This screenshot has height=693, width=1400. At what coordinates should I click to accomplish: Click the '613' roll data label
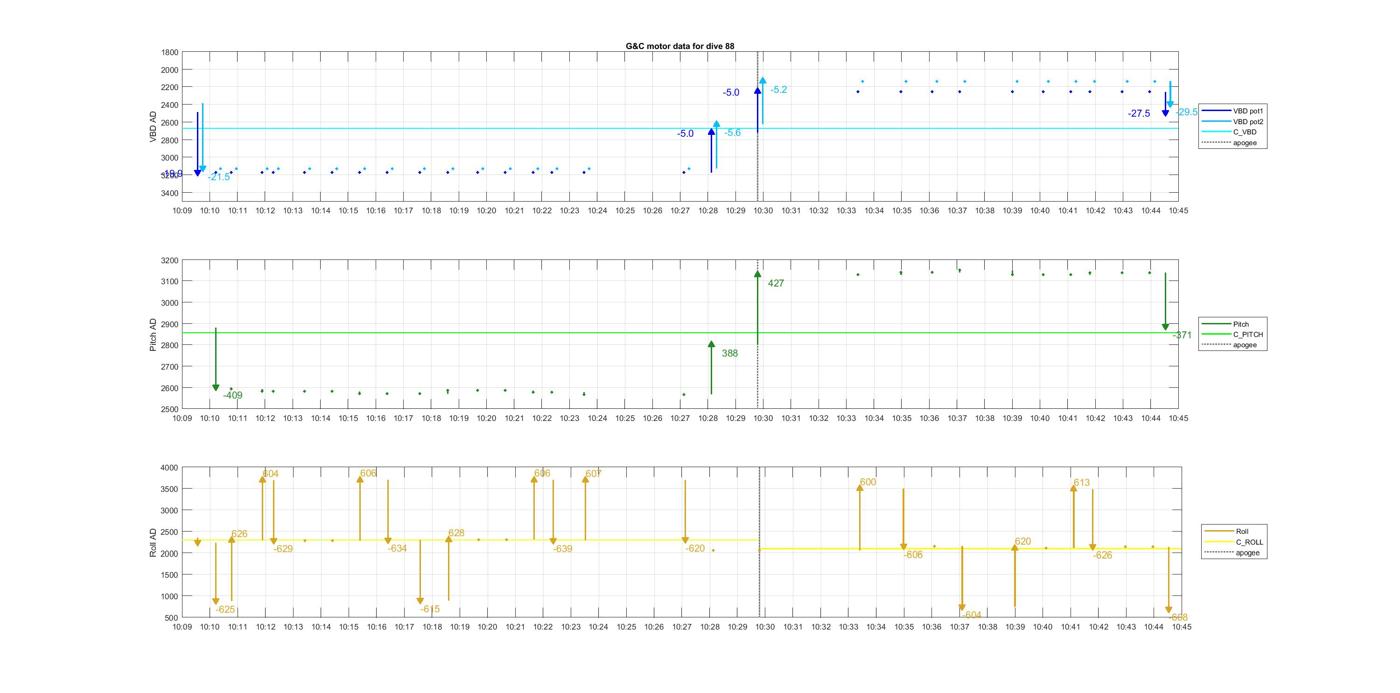[x=1081, y=482]
